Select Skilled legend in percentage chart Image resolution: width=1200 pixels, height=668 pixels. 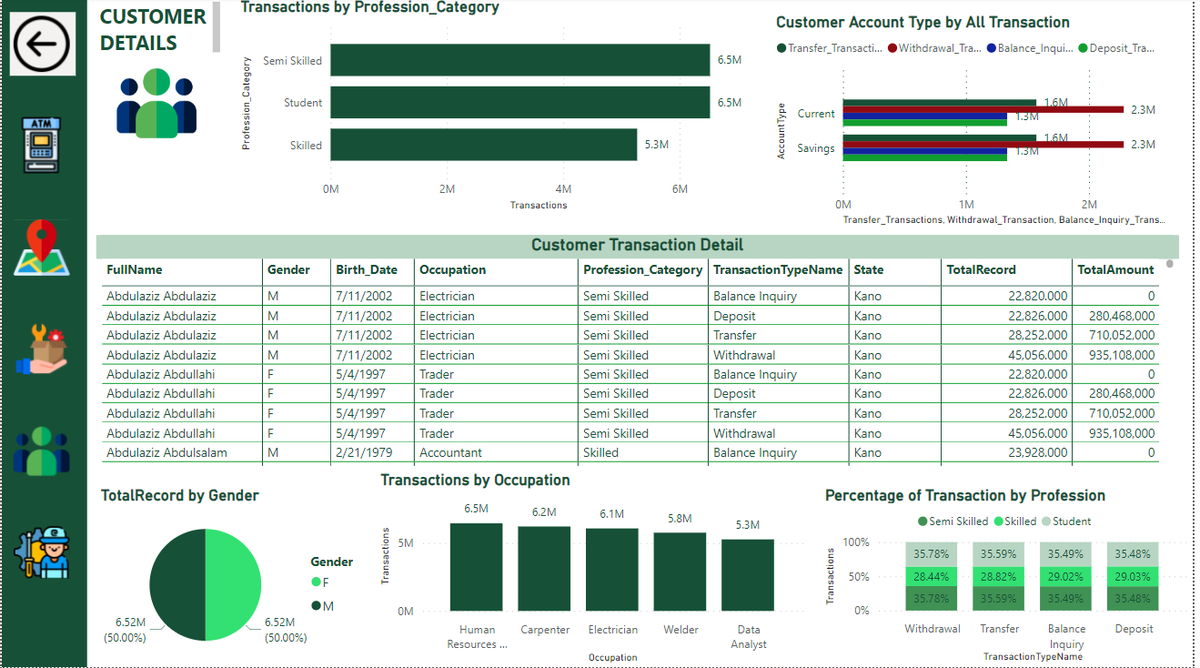click(x=1014, y=521)
